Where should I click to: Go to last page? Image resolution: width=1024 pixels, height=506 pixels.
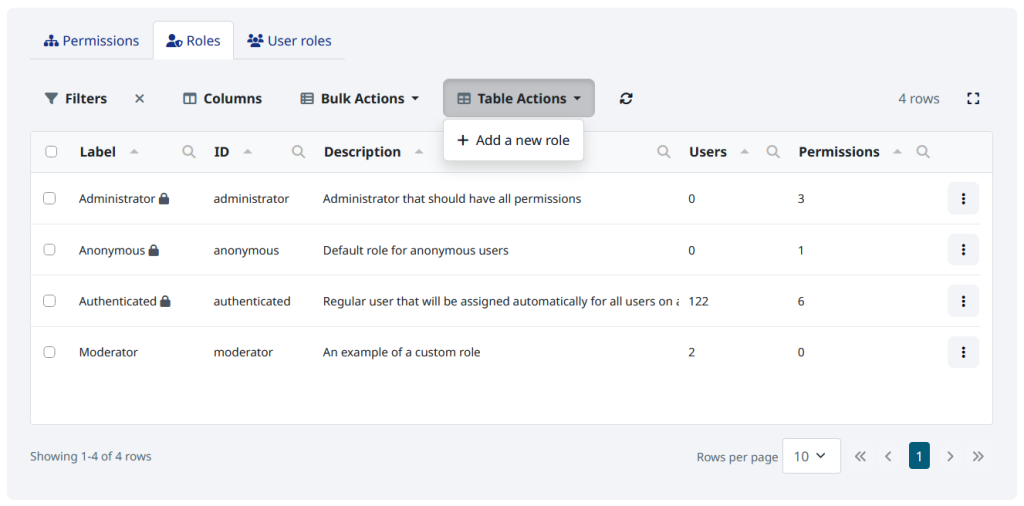pyautogui.click(x=978, y=456)
